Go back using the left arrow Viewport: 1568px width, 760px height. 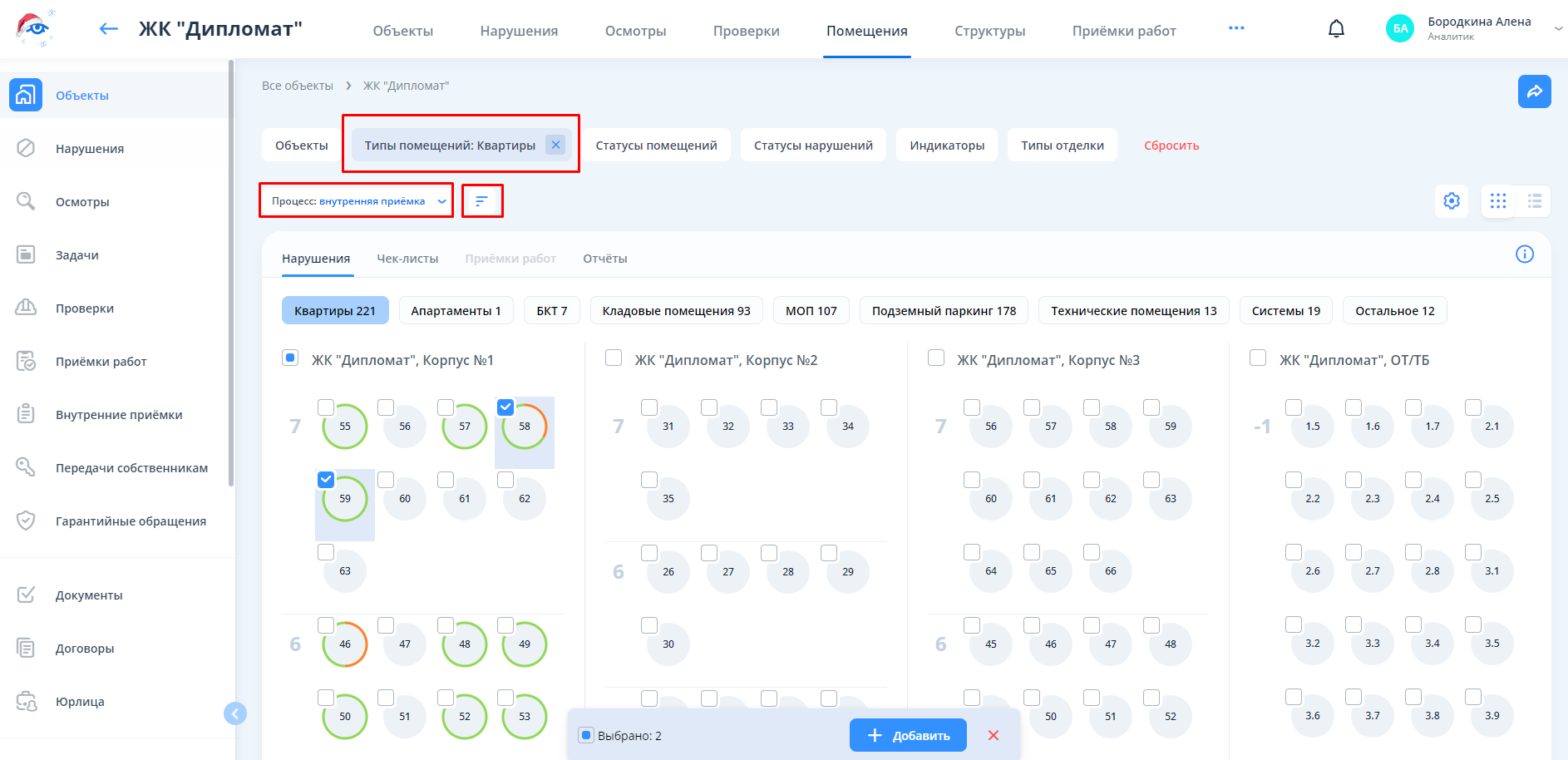[108, 29]
